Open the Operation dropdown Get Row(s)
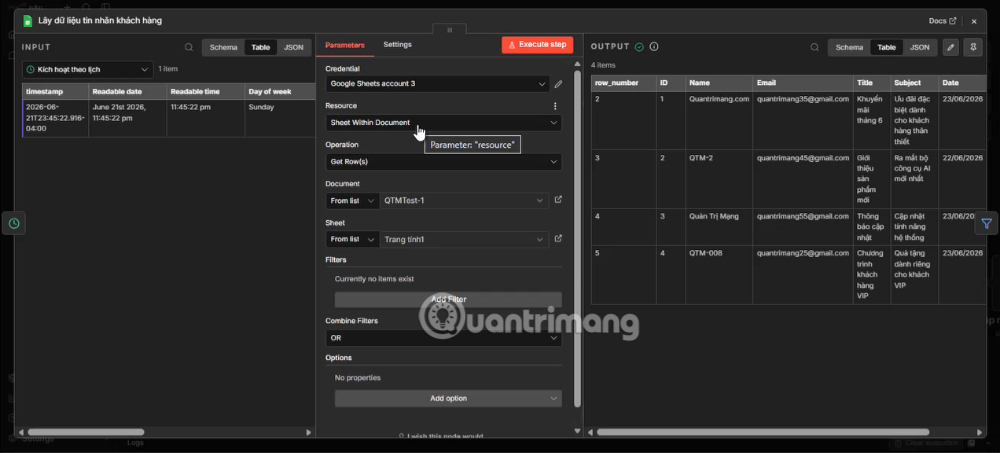The width and height of the screenshot is (1000, 453). pyautogui.click(x=443, y=161)
